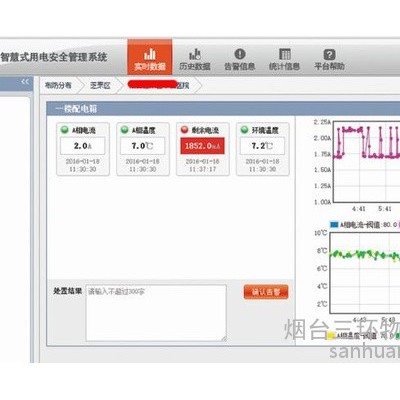Collapse the left sidebar with double chevron

pyautogui.click(x=25, y=82)
